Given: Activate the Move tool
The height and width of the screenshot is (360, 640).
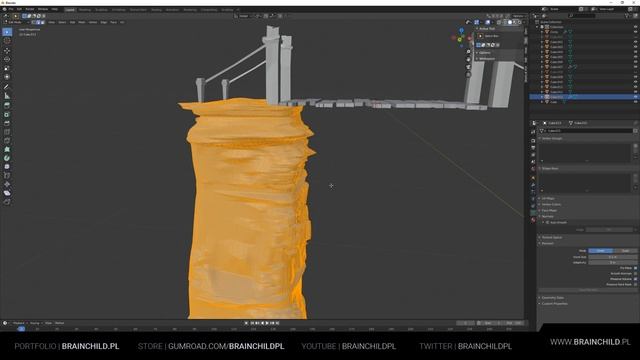Looking at the screenshot, I should [7, 51].
